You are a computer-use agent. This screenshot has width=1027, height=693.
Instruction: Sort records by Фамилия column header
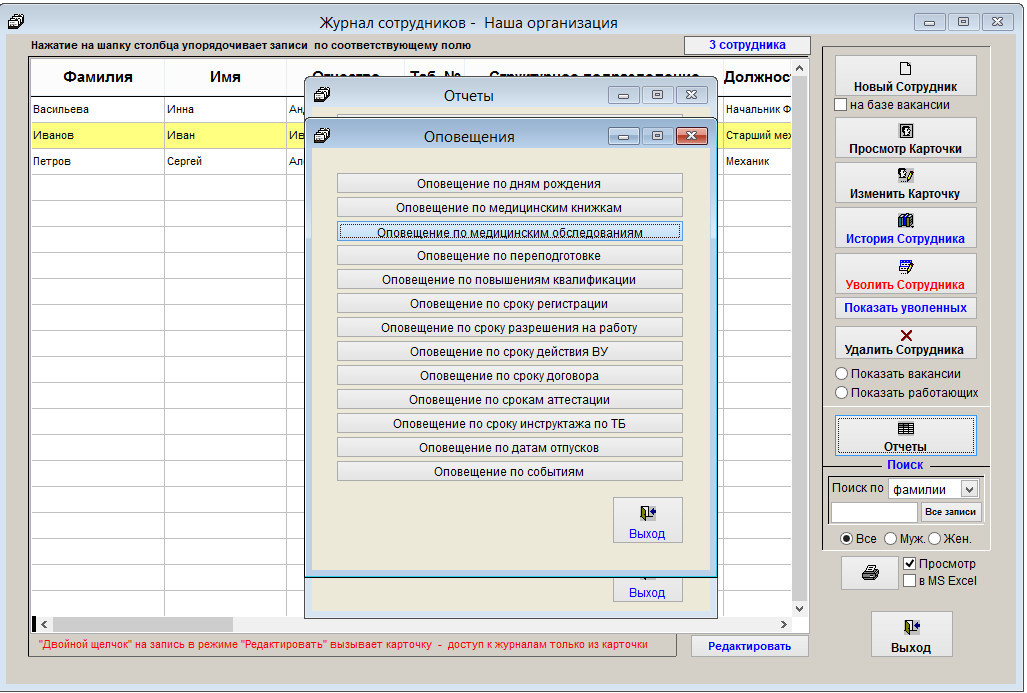[97, 77]
